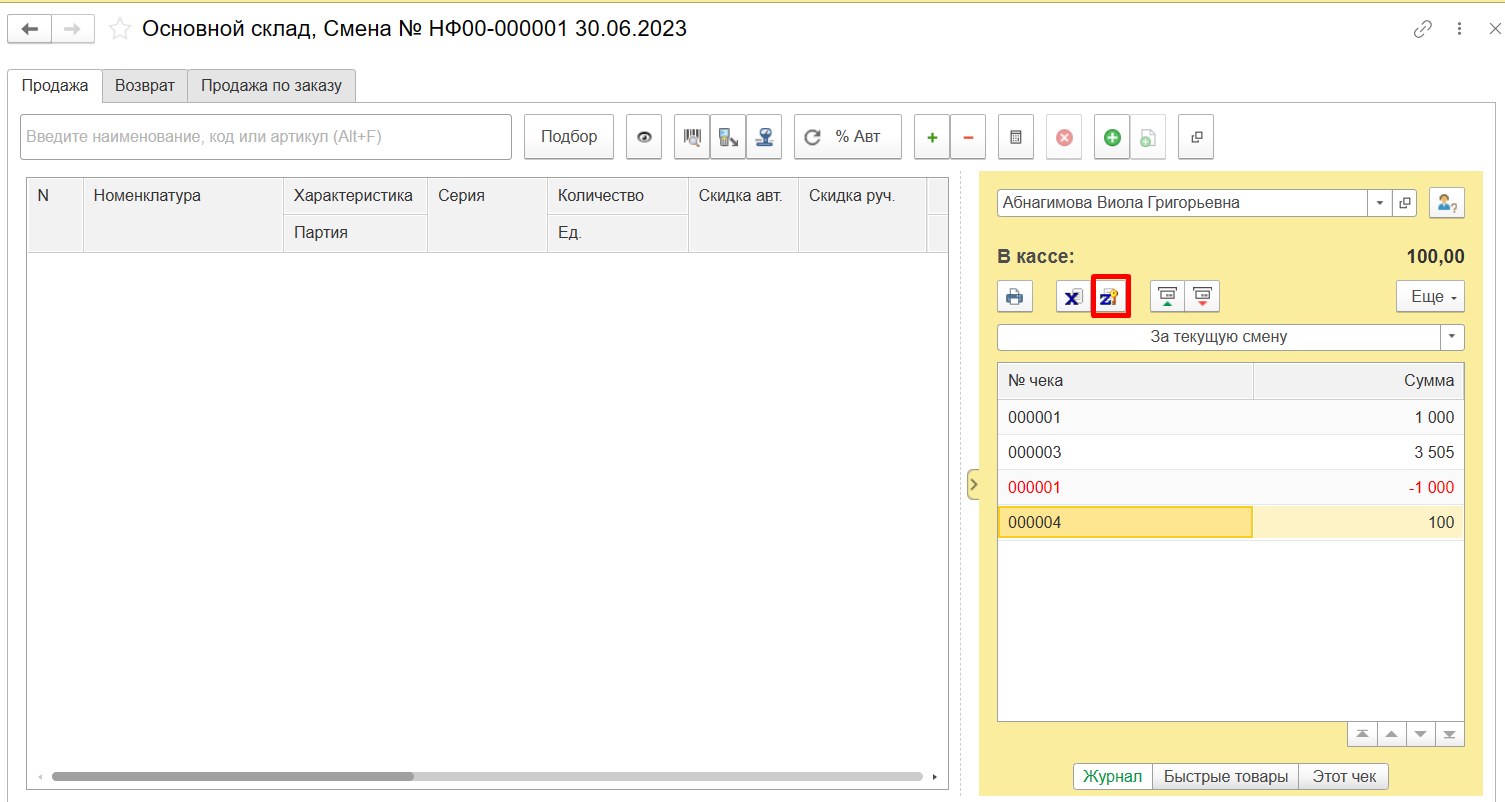
Task: Switch to the 'Возврат' tab
Action: pyautogui.click(x=145, y=85)
